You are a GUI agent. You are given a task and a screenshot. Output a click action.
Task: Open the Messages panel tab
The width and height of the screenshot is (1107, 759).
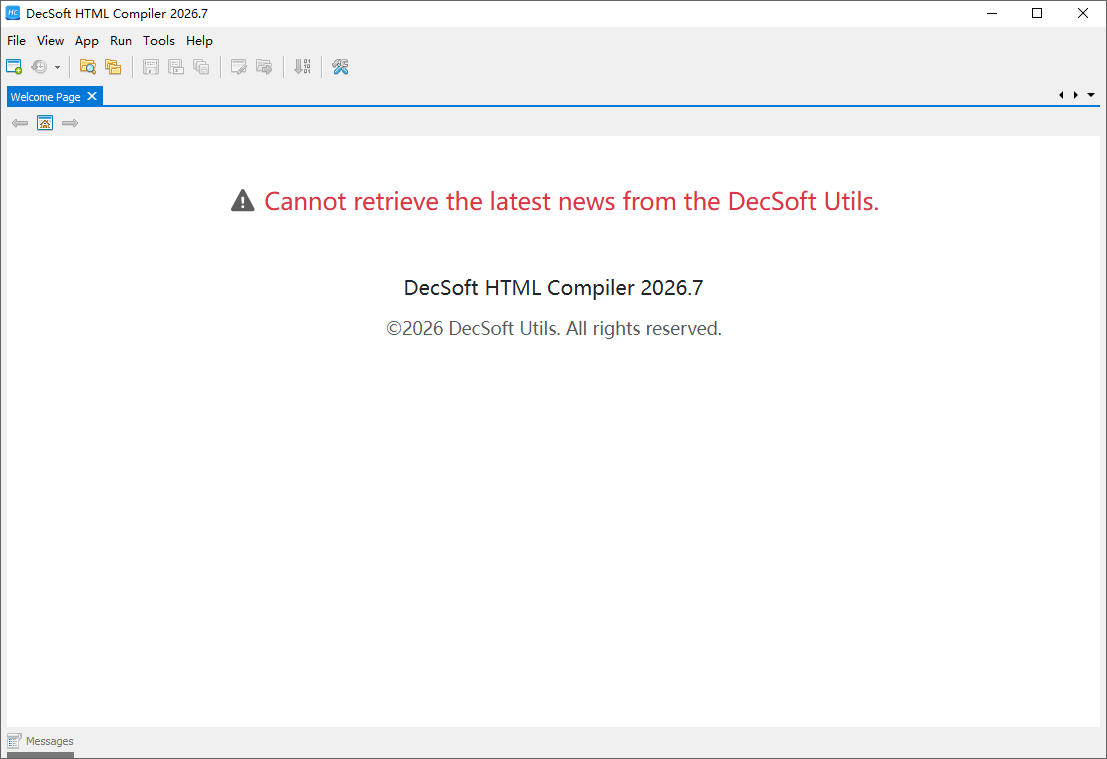pos(40,741)
